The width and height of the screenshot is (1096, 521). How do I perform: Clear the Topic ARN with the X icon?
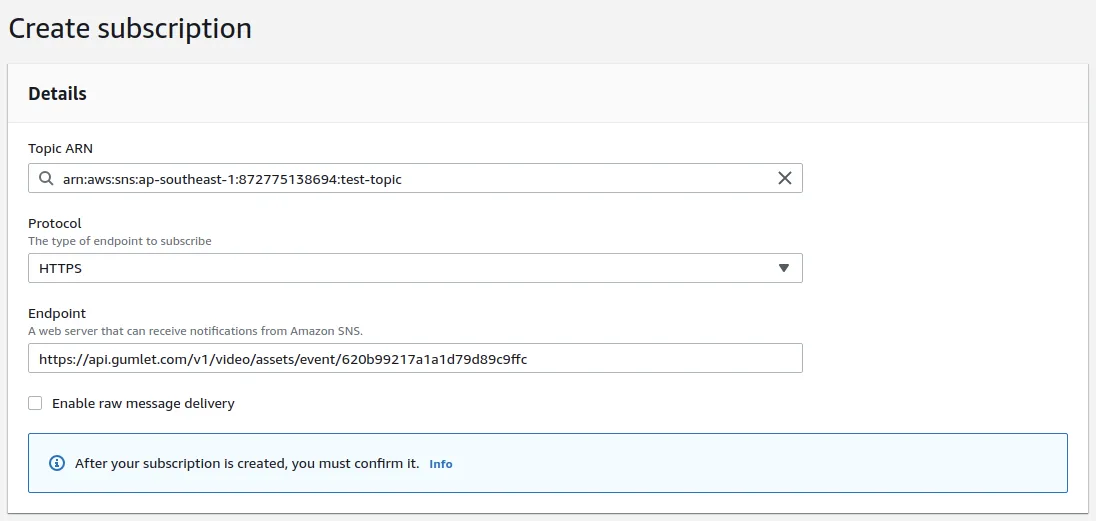(785, 178)
